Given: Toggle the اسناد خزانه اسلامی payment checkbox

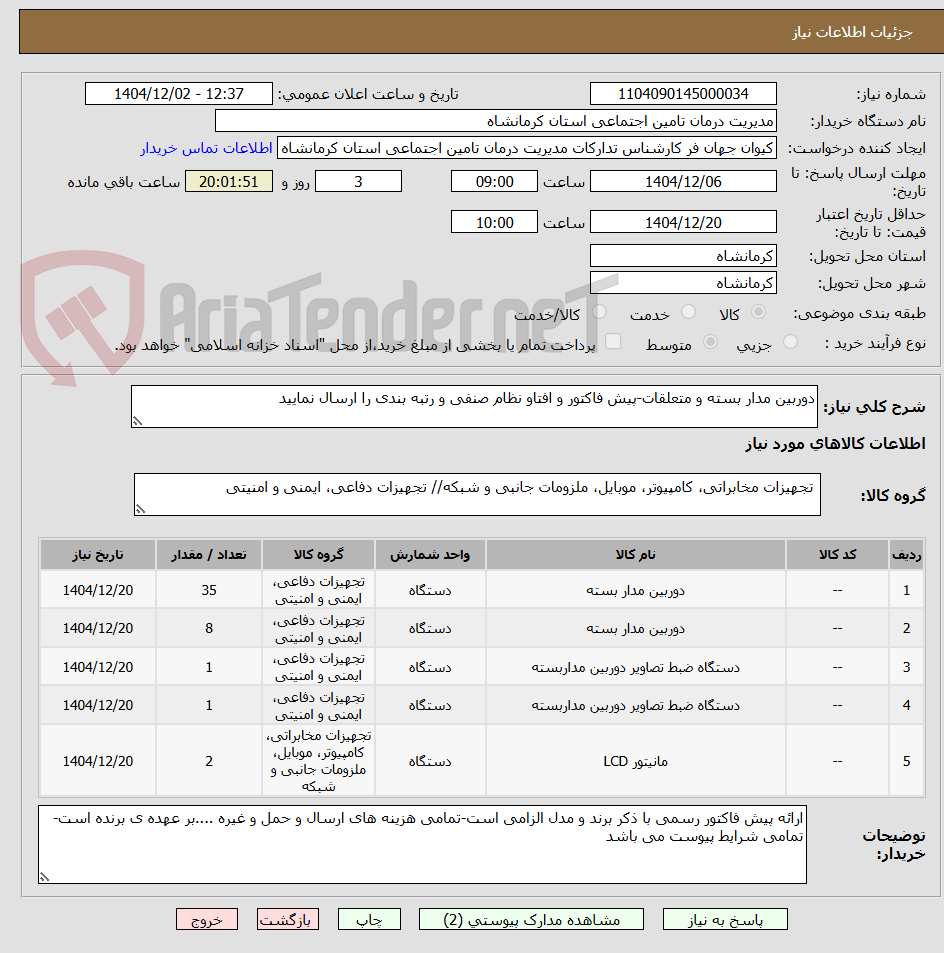Looking at the screenshot, I should tap(613, 342).
